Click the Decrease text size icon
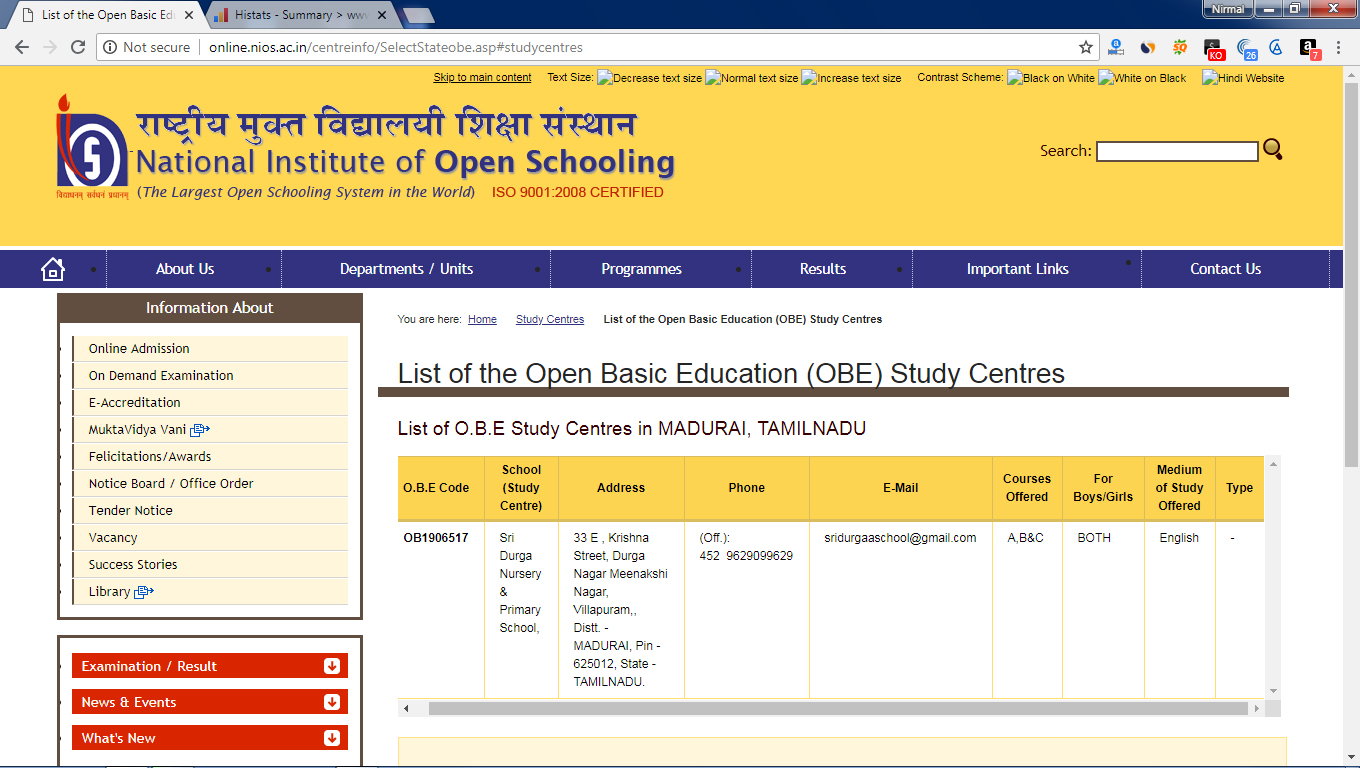Screen dimensions: 1360x768 [649, 78]
